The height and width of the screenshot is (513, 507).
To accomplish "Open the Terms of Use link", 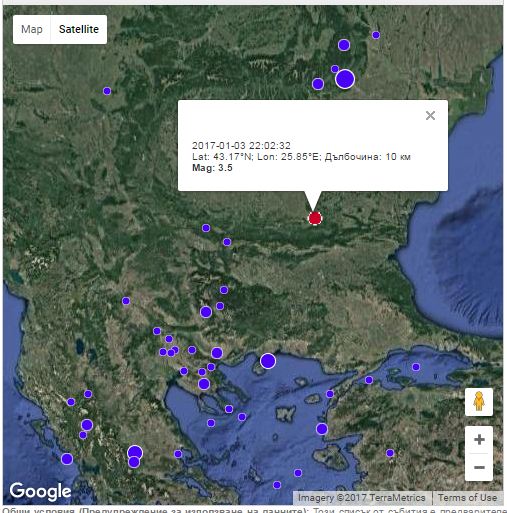I will [467, 497].
